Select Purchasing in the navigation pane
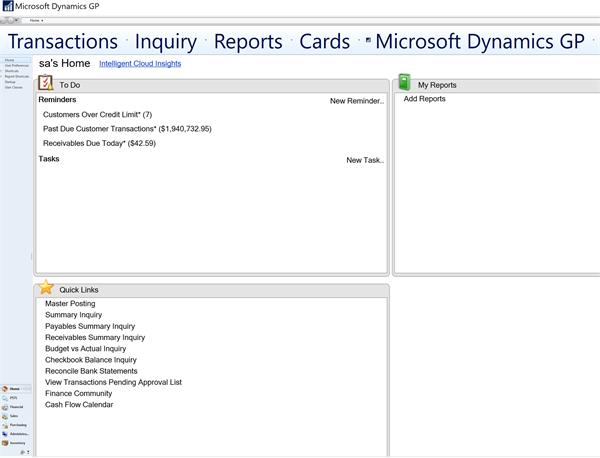 [x=16, y=425]
